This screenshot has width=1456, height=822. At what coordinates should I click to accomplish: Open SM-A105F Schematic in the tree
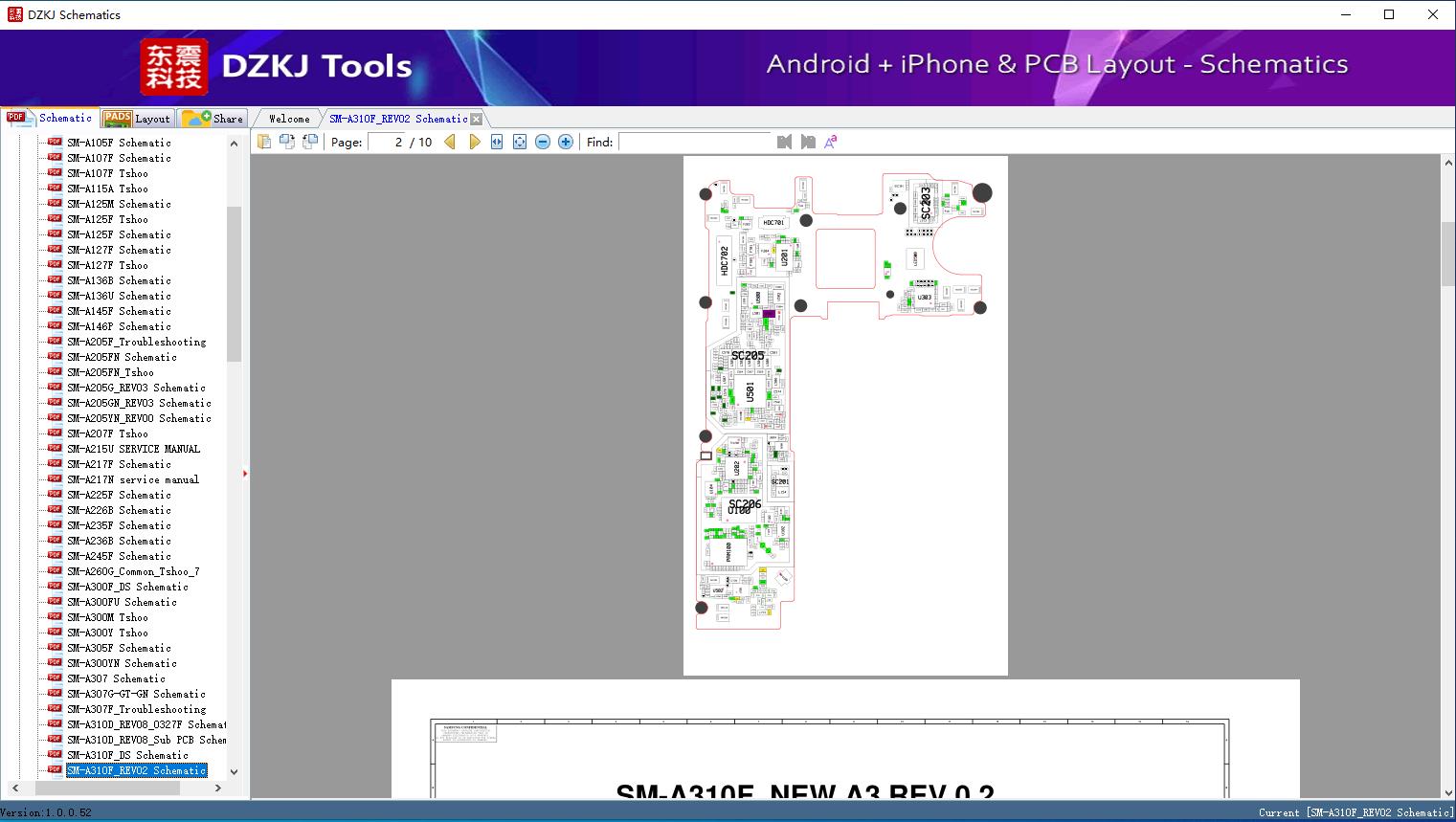pos(119,143)
